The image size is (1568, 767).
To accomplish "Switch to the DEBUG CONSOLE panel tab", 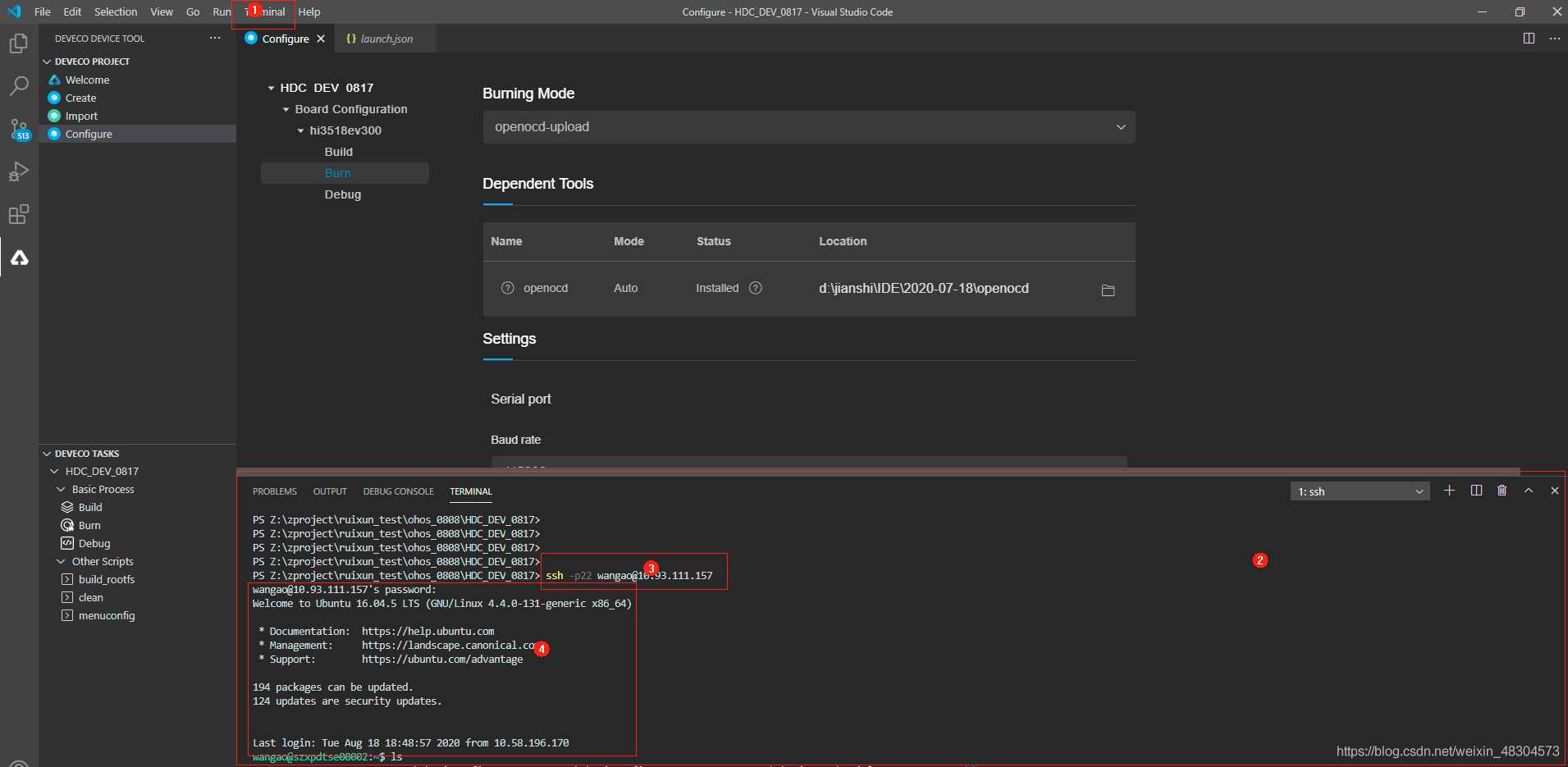I will 399,491.
